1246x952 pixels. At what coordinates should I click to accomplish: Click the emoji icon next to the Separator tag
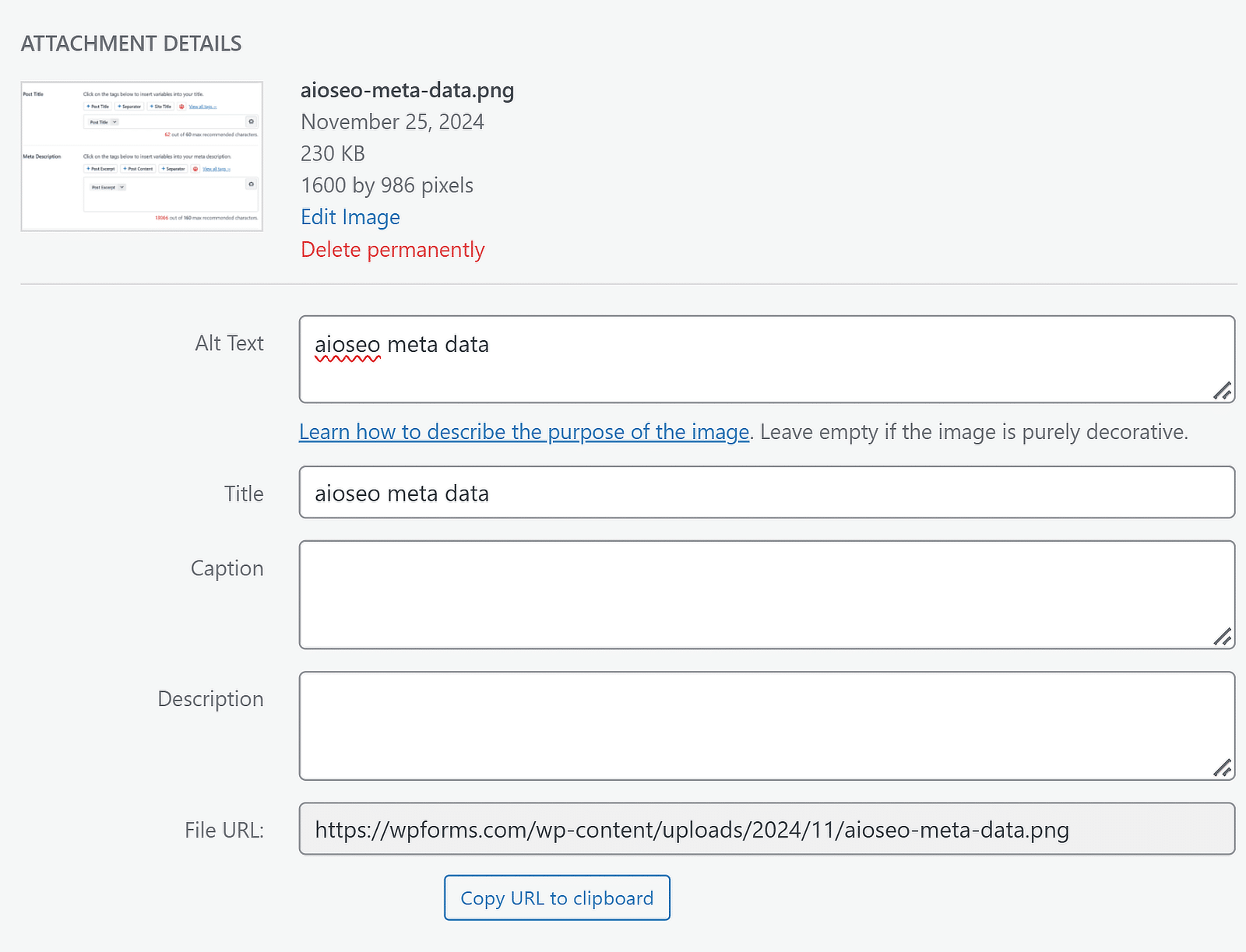[x=195, y=170]
